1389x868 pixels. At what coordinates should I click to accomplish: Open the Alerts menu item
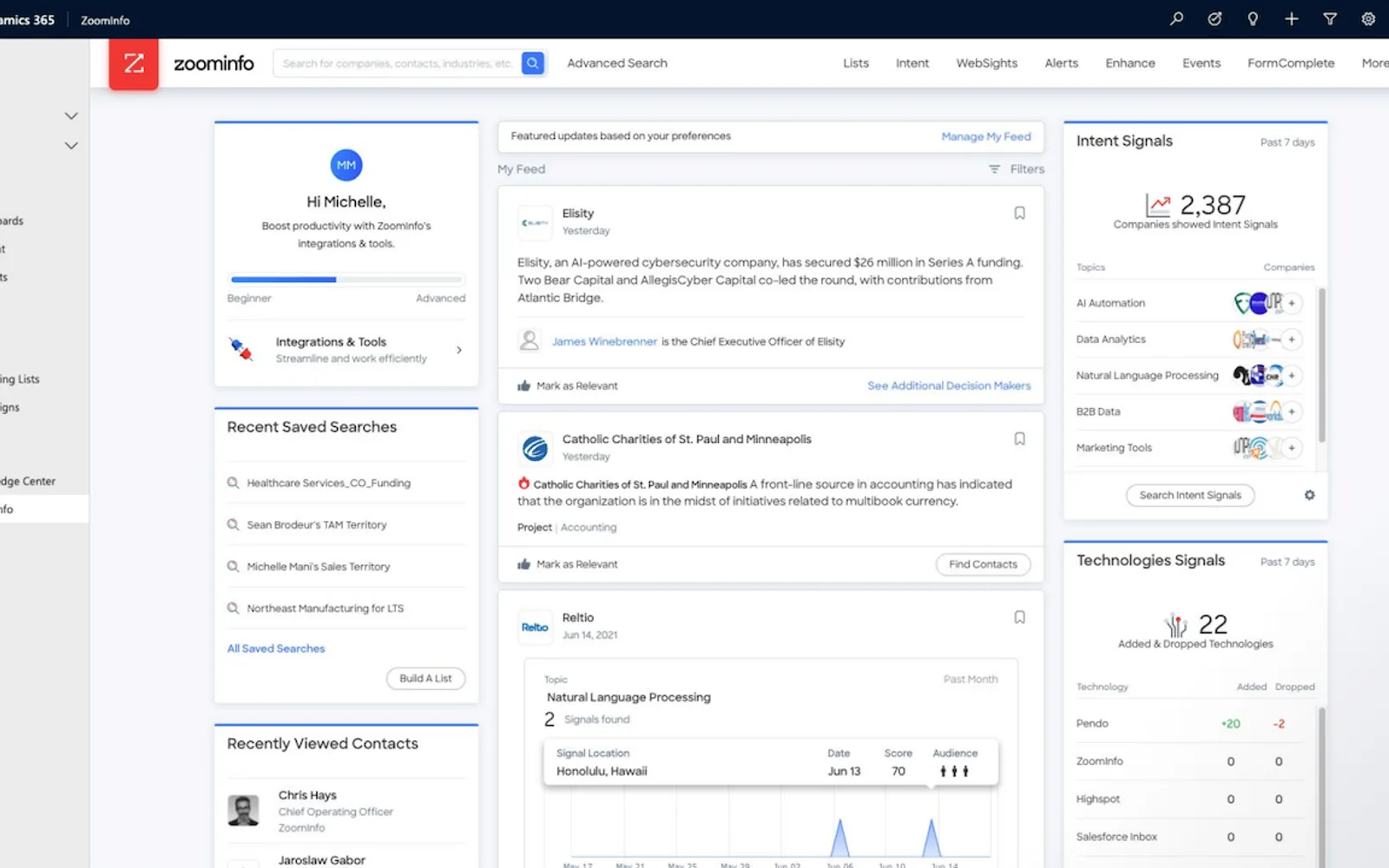(1062, 63)
